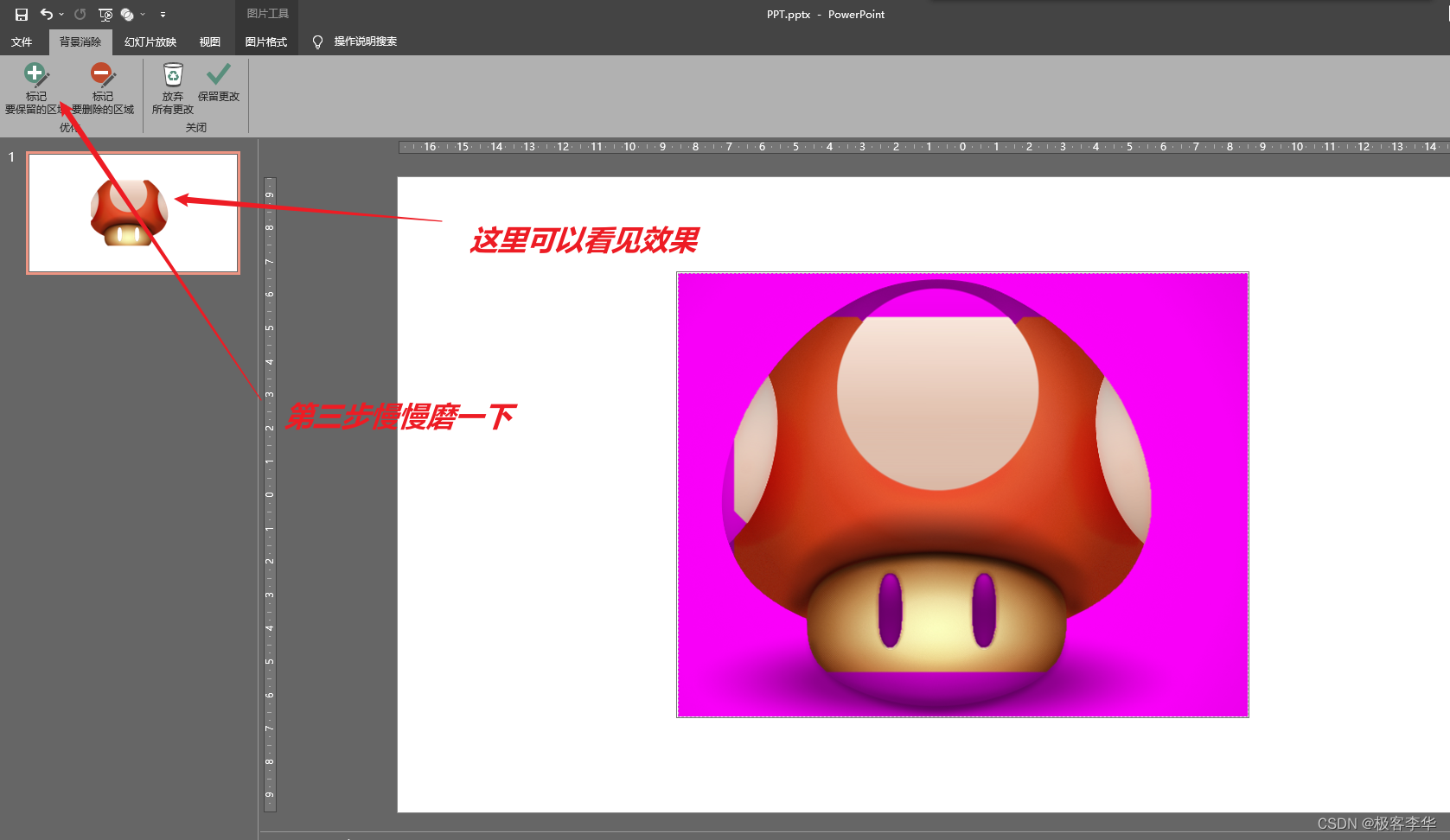The width and height of the screenshot is (1450, 840).
Task: Select slide 1 thumbnail in the slide panel
Action: click(x=133, y=213)
